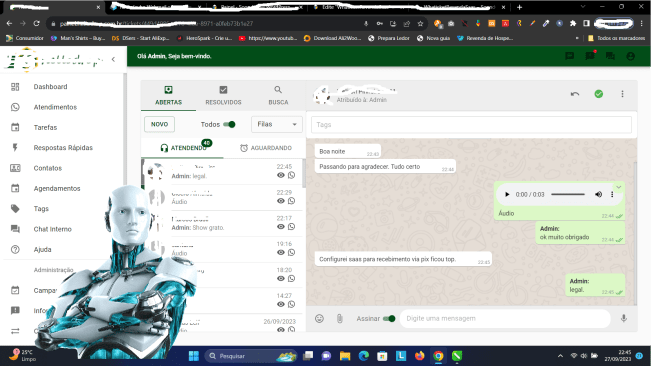The width and height of the screenshot is (651, 366).
Task: Click the return ticket (undo arrow) icon
Action: point(575,94)
